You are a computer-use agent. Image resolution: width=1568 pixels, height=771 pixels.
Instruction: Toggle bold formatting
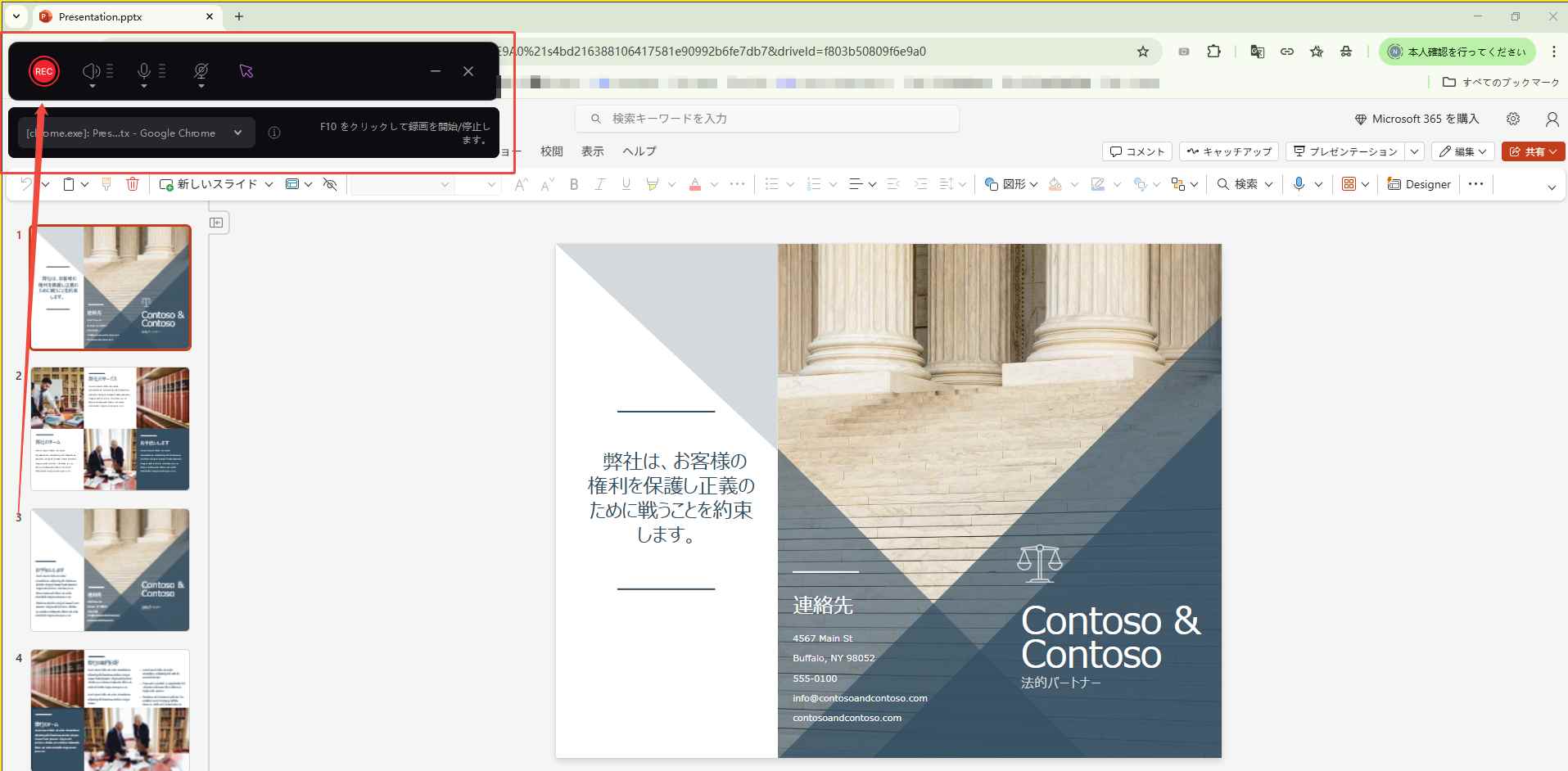click(573, 183)
